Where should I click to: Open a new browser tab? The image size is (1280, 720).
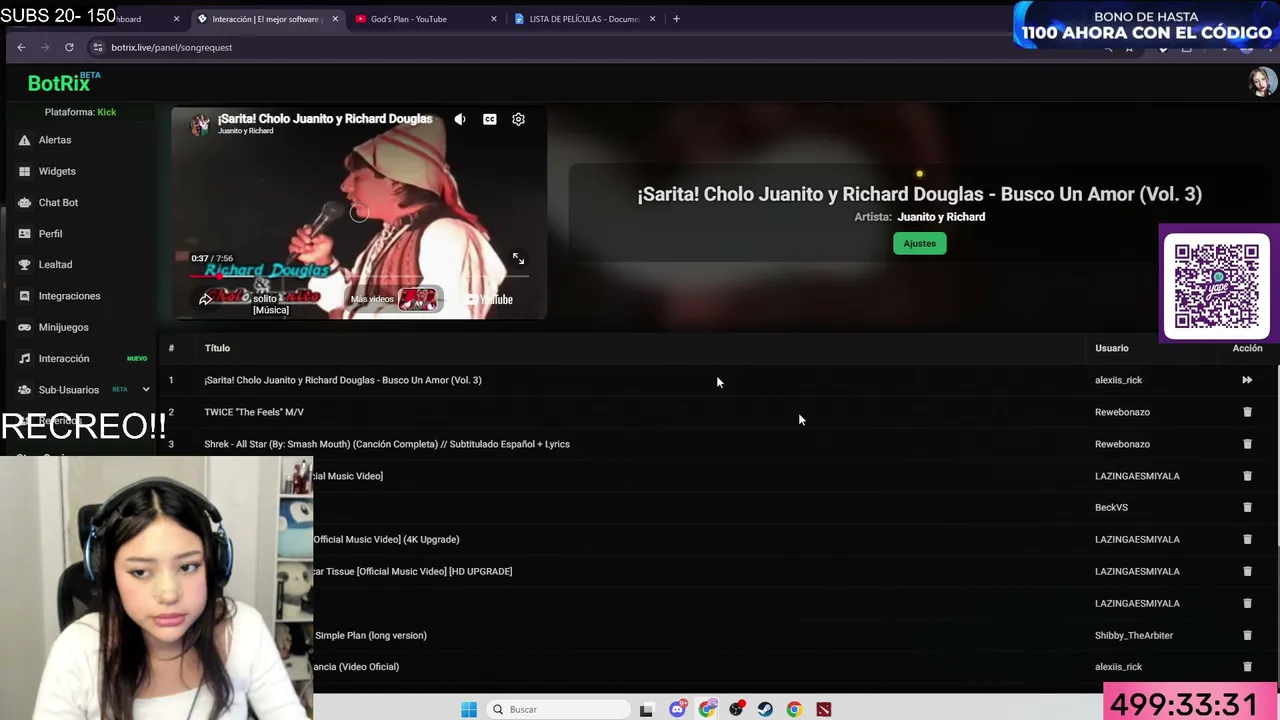pyautogui.click(x=676, y=19)
